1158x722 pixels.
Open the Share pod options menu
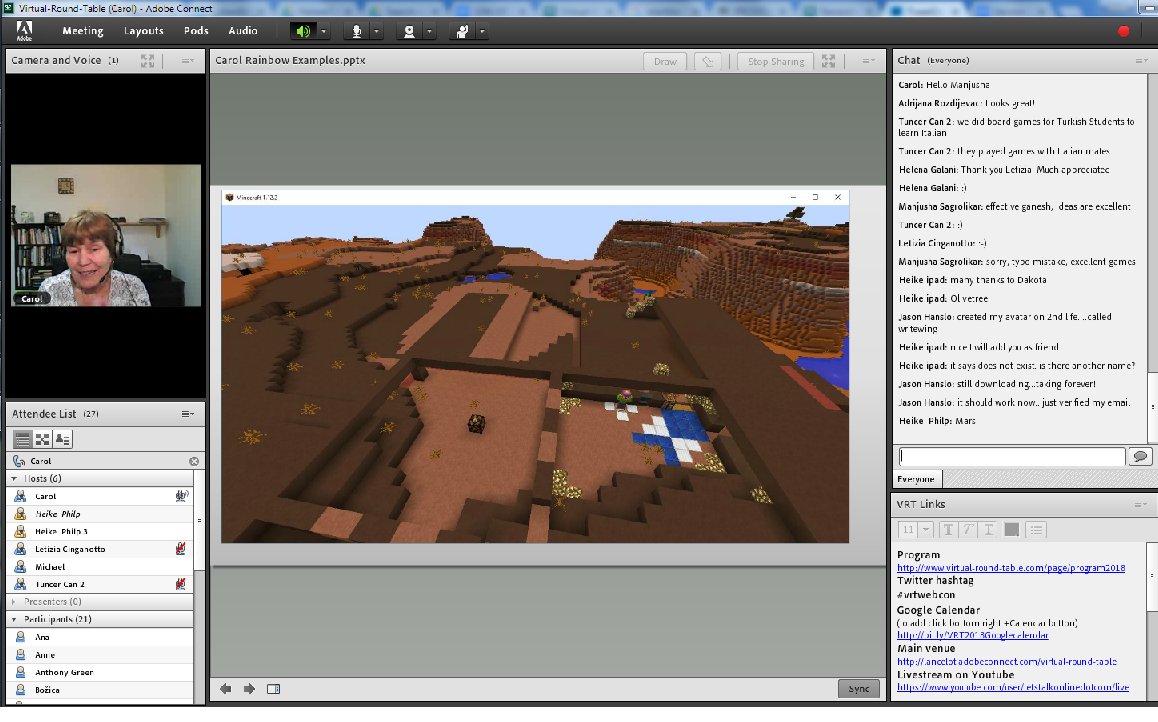tap(868, 61)
